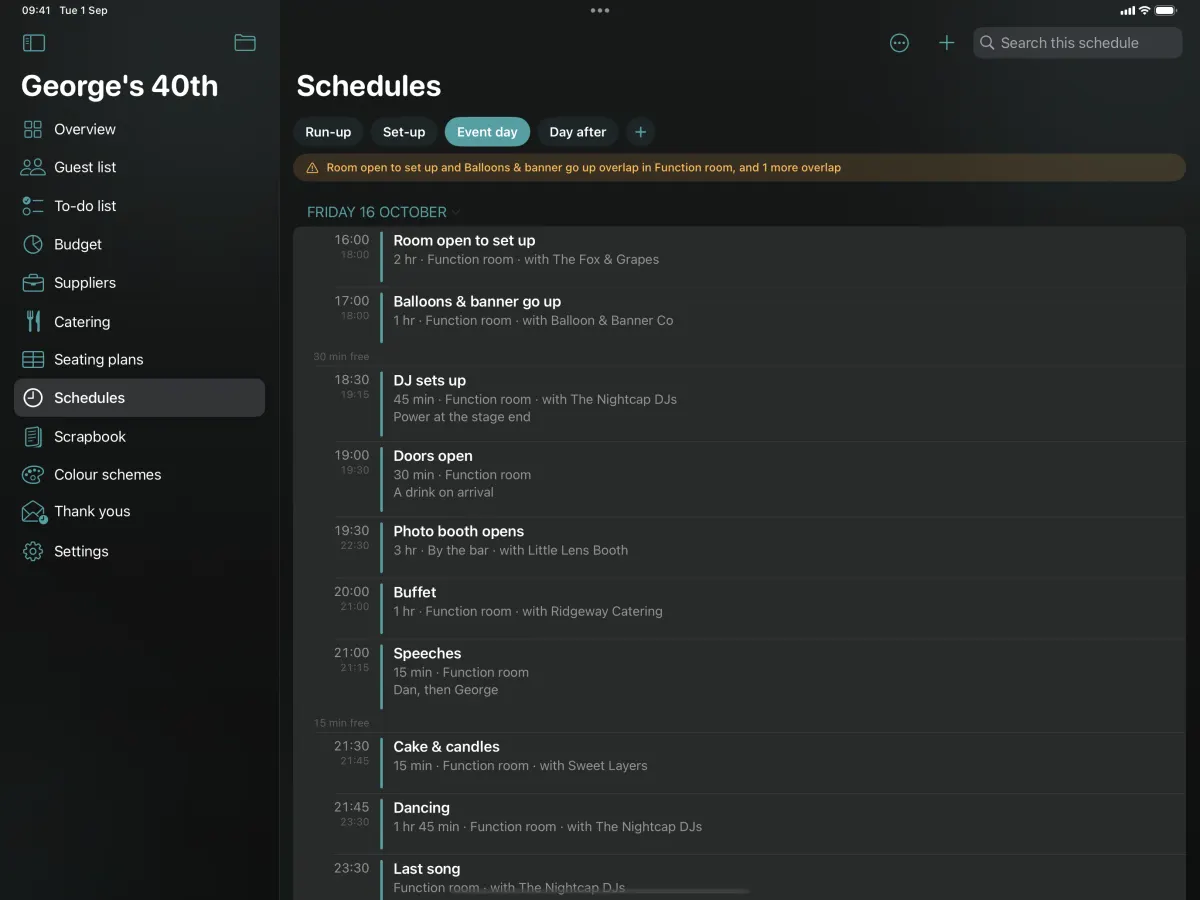The image size is (1200, 900).
Task: Click the Schedules clock icon
Action: pyautogui.click(x=33, y=398)
